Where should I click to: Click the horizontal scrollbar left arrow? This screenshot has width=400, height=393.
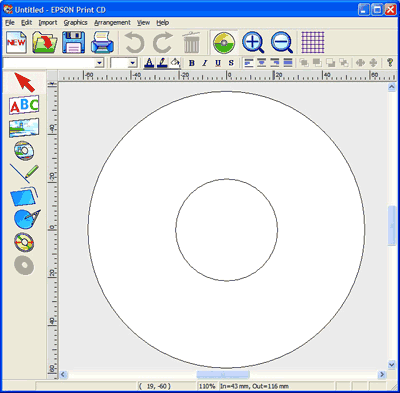(63, 375)
